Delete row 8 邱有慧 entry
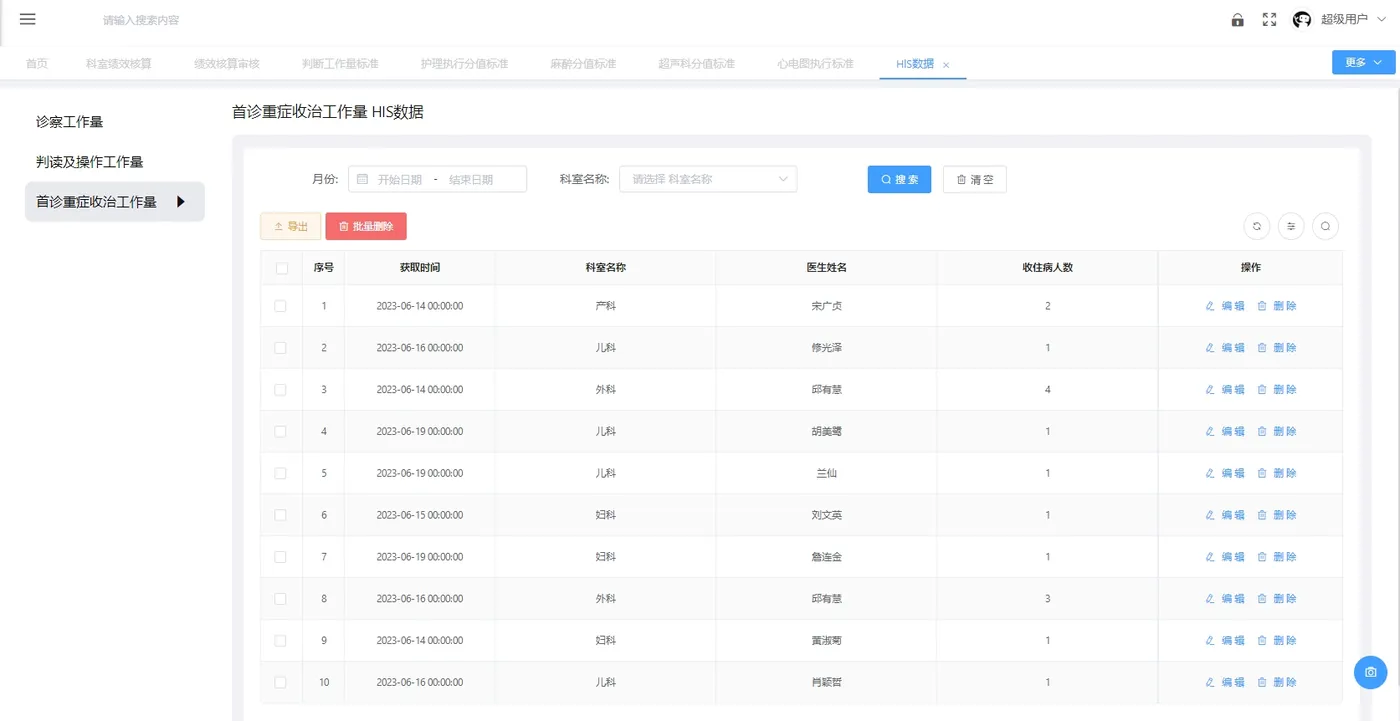1400x721 pixels. [1277, 599]
